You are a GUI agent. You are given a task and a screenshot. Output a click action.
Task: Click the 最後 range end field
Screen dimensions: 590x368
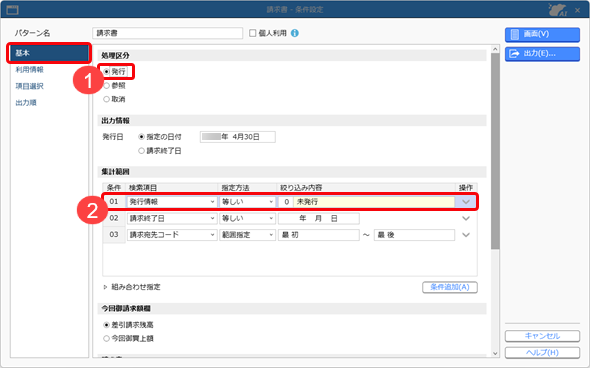coord(414,235)
